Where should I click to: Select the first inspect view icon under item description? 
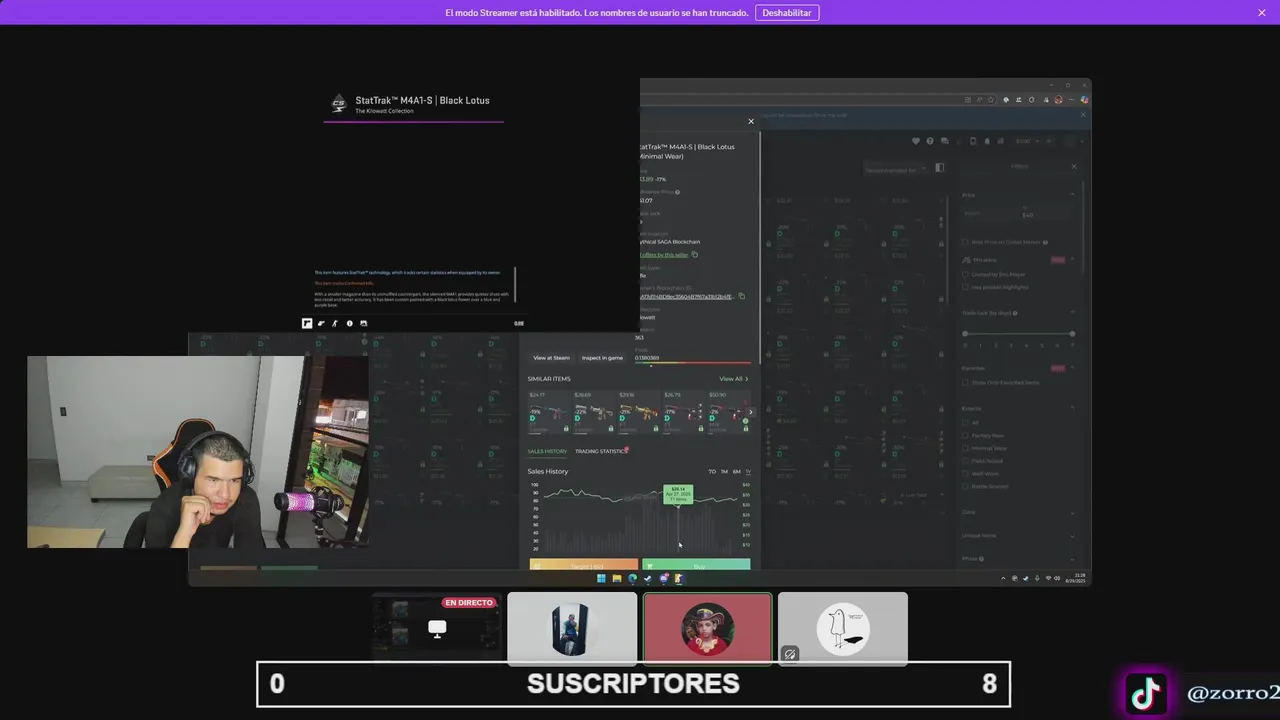[x=307, y=323]
